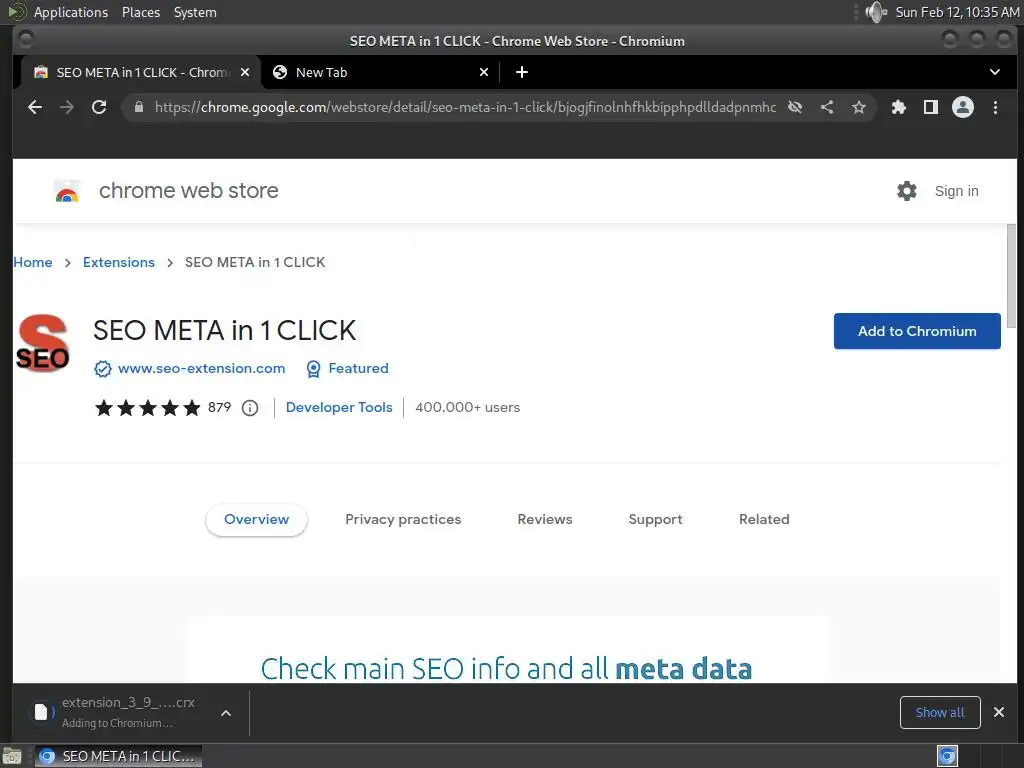
Task: Open the Support tab
Action: (x=655, y=519)
